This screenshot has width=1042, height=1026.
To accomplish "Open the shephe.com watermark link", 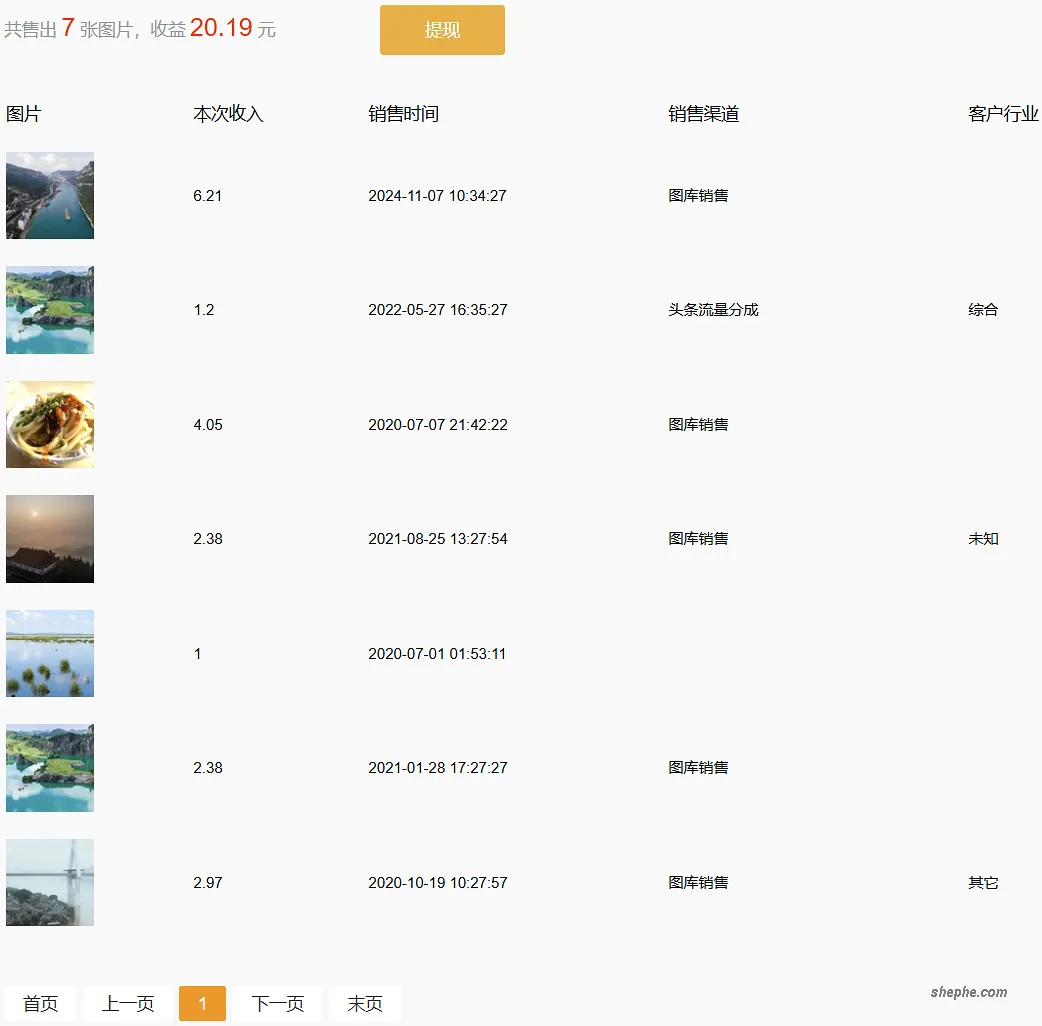I will [x=968, y=992].
